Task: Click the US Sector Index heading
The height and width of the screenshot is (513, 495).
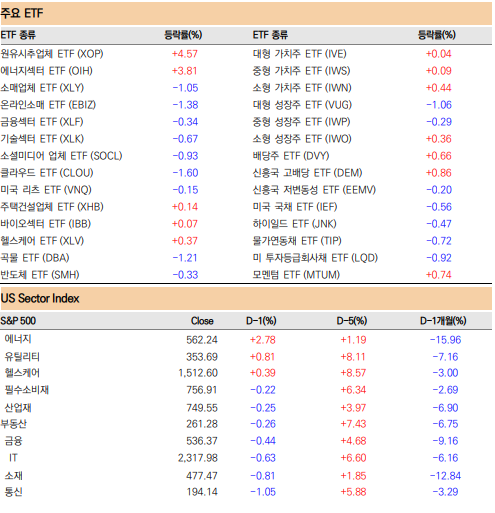Action: point(40,298)
